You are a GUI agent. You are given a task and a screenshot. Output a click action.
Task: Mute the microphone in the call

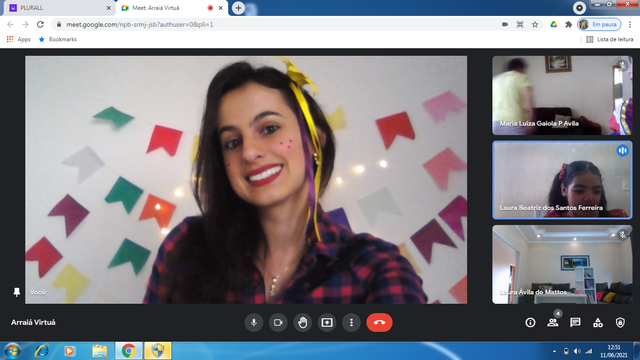253,322
